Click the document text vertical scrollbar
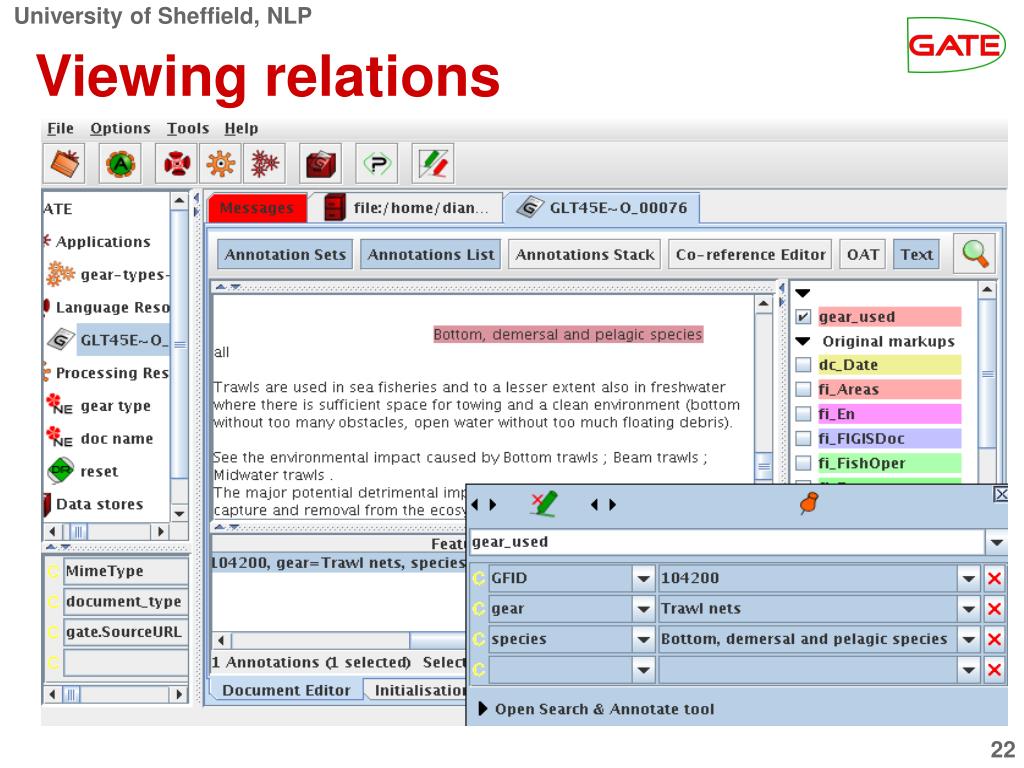 [x=763, y=389]
